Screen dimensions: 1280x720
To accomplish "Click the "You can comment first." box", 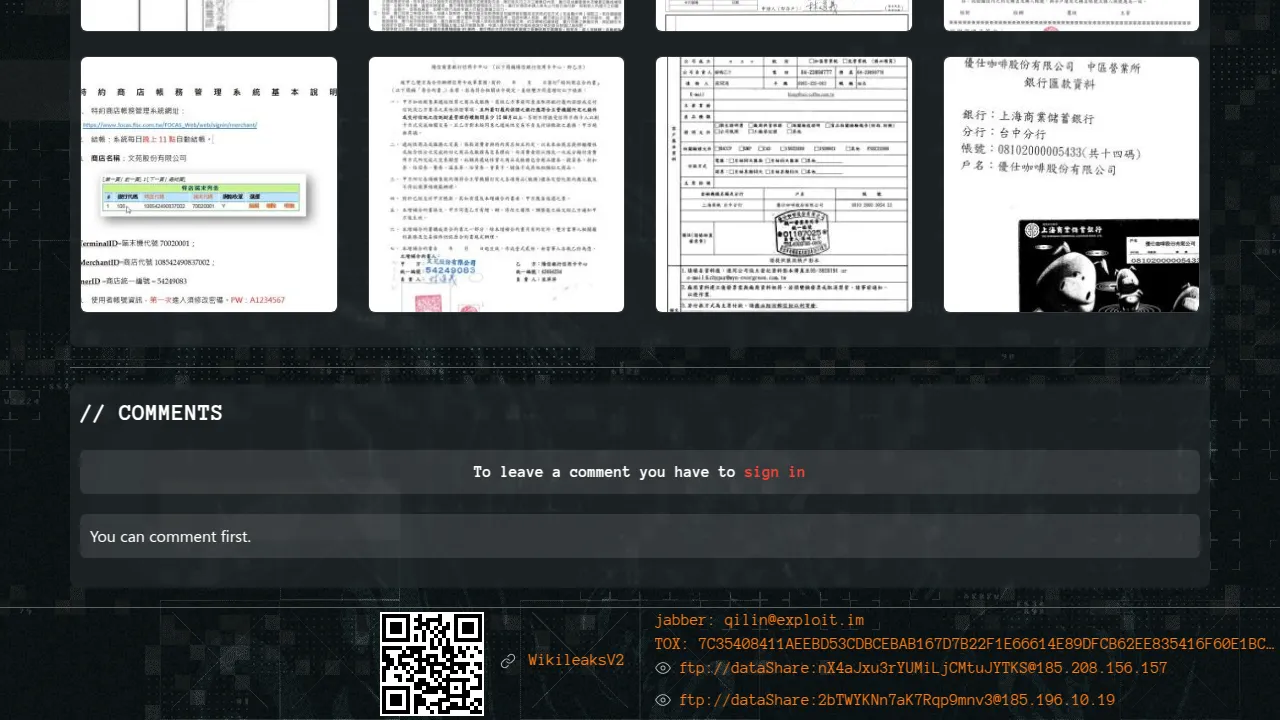I will (640, 537).
